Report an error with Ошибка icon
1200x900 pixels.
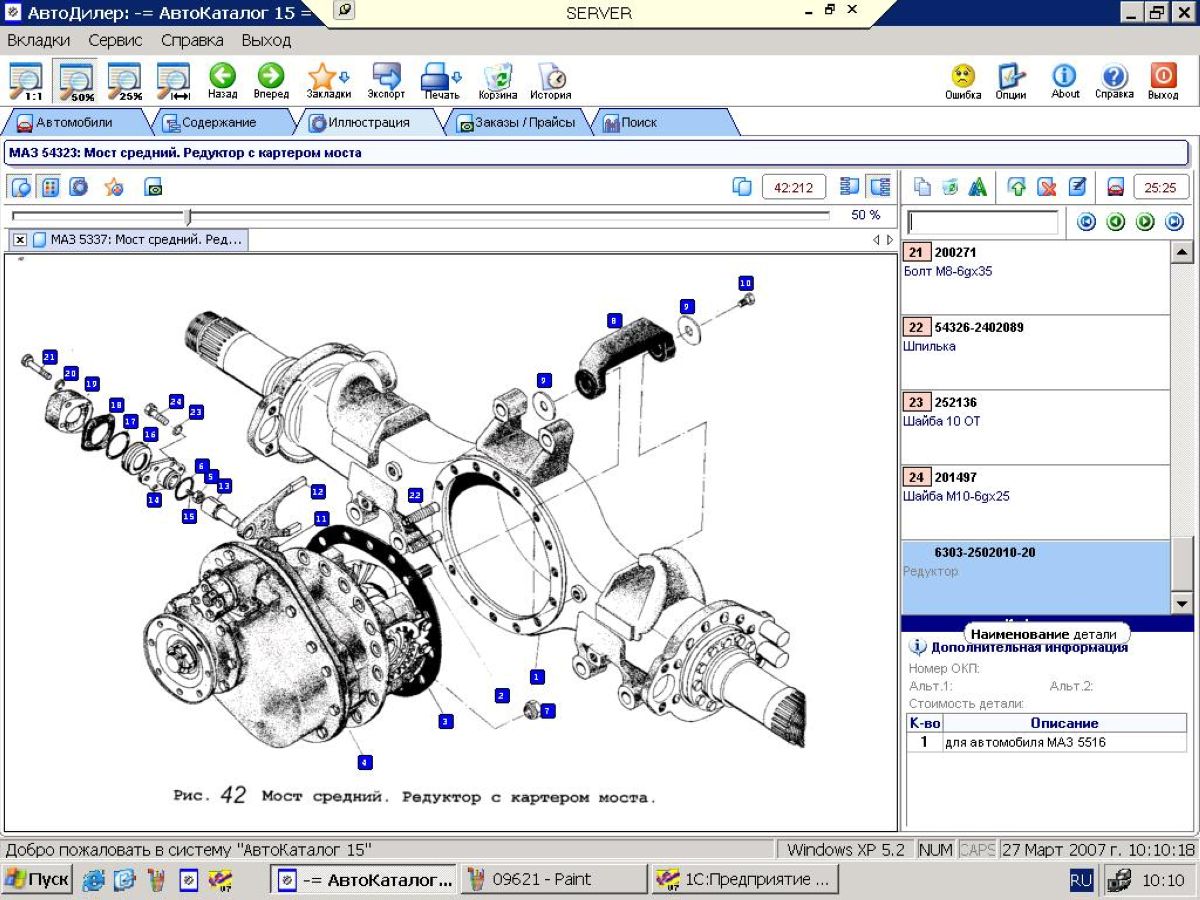(963, 82)
